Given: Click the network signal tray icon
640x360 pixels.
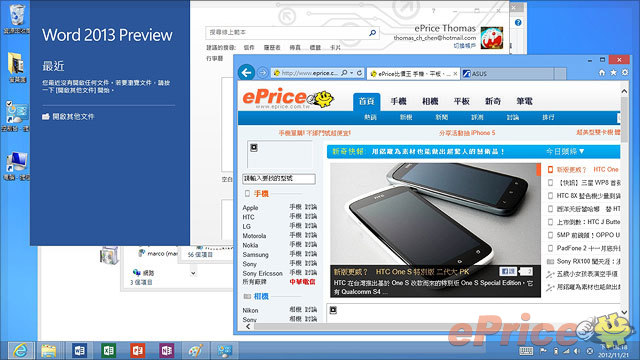Looking at the screenshot, I should 566,351.
